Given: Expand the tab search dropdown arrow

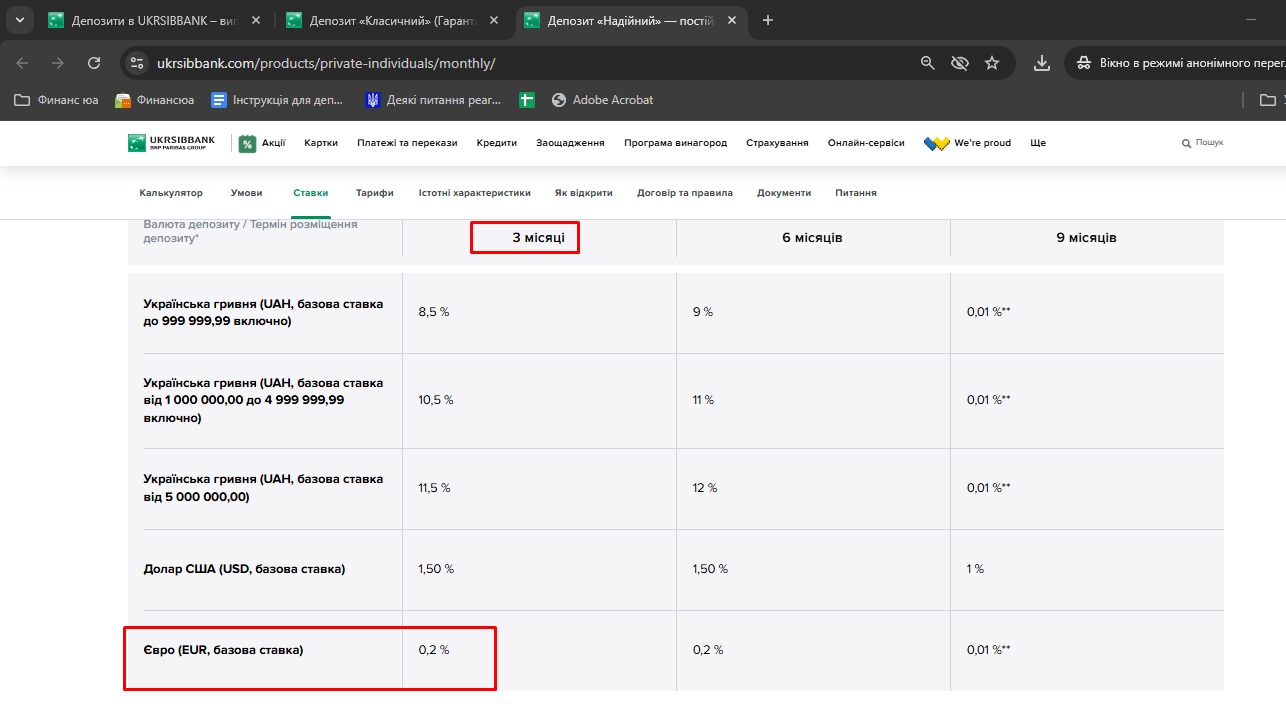Looking at the screenshot, I should (19, 20).
